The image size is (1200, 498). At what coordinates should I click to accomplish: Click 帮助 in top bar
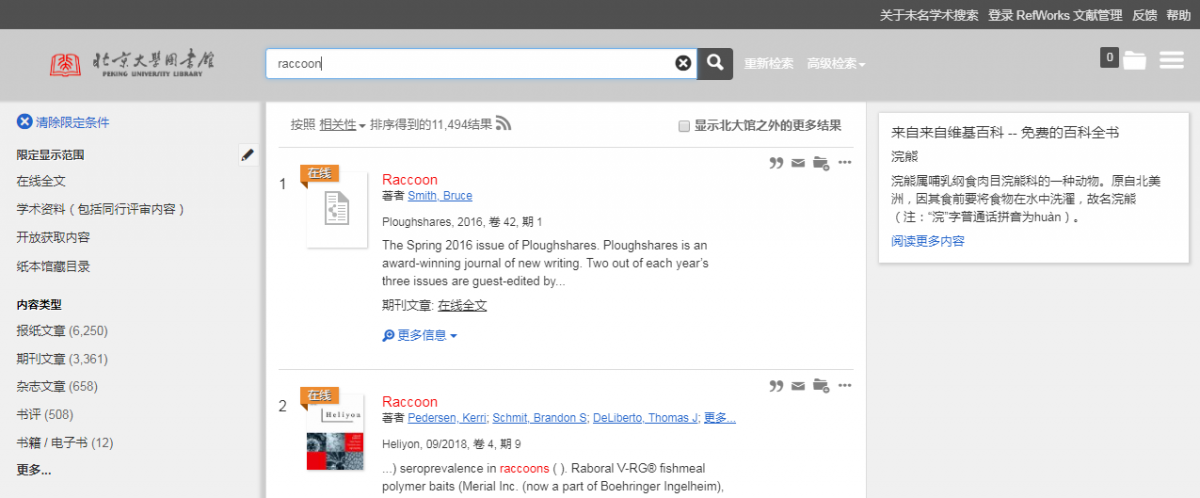coord(1178,15)
